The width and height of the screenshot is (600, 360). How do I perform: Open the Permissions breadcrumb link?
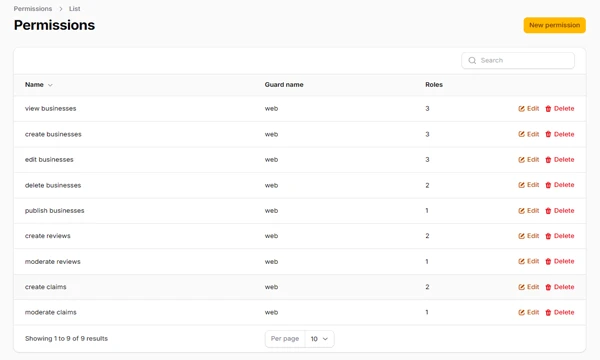[x=33, y=8]
